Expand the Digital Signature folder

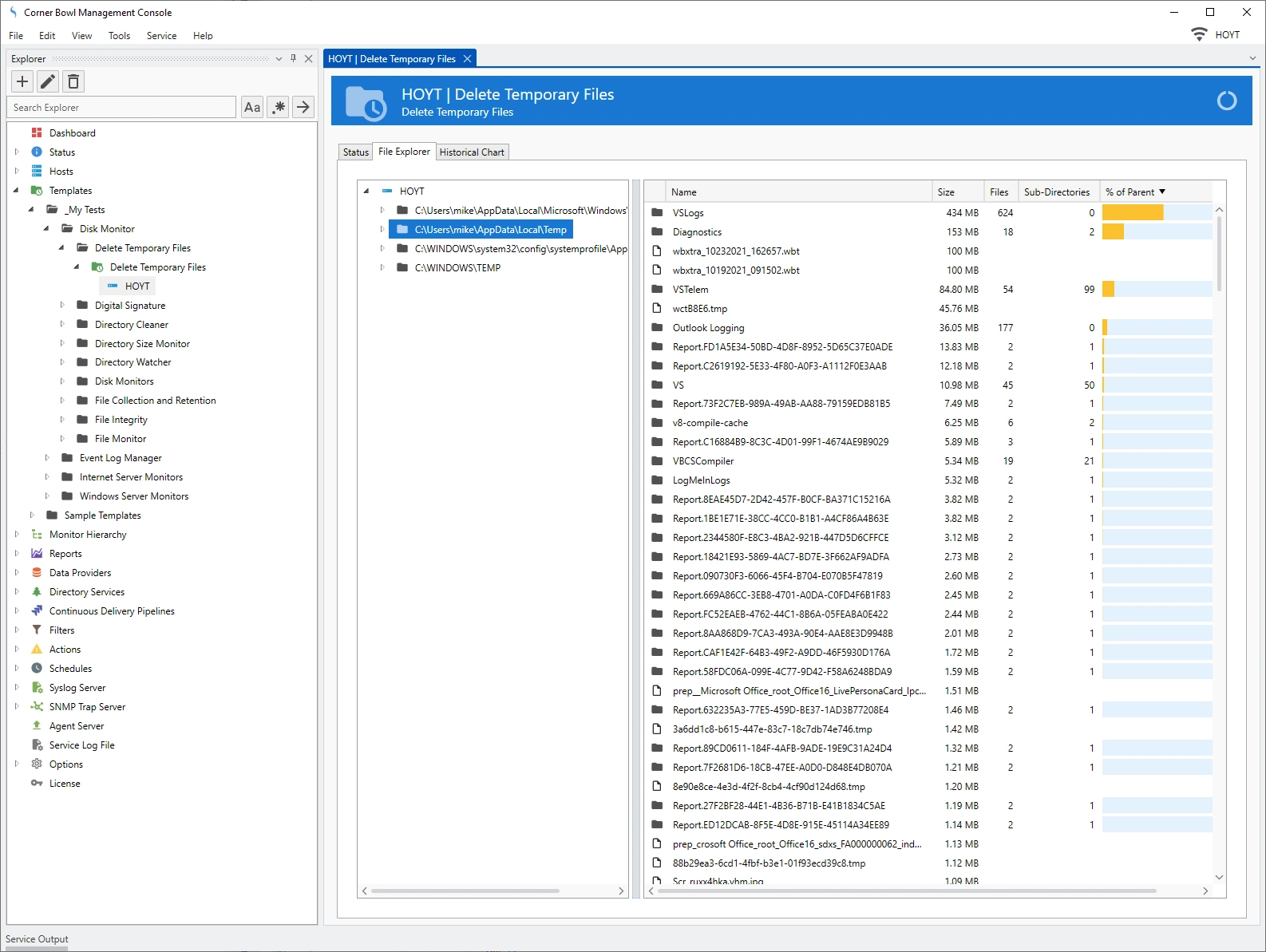(x=62, y=306)
